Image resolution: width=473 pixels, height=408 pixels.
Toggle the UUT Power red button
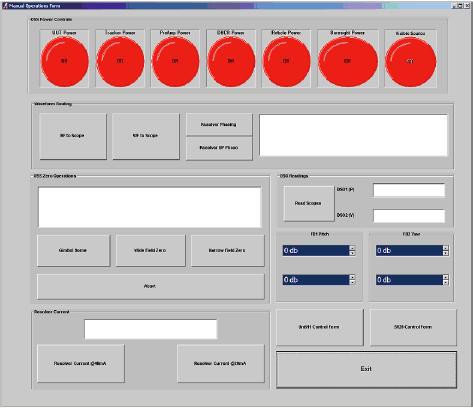click(x=65, y=61)
